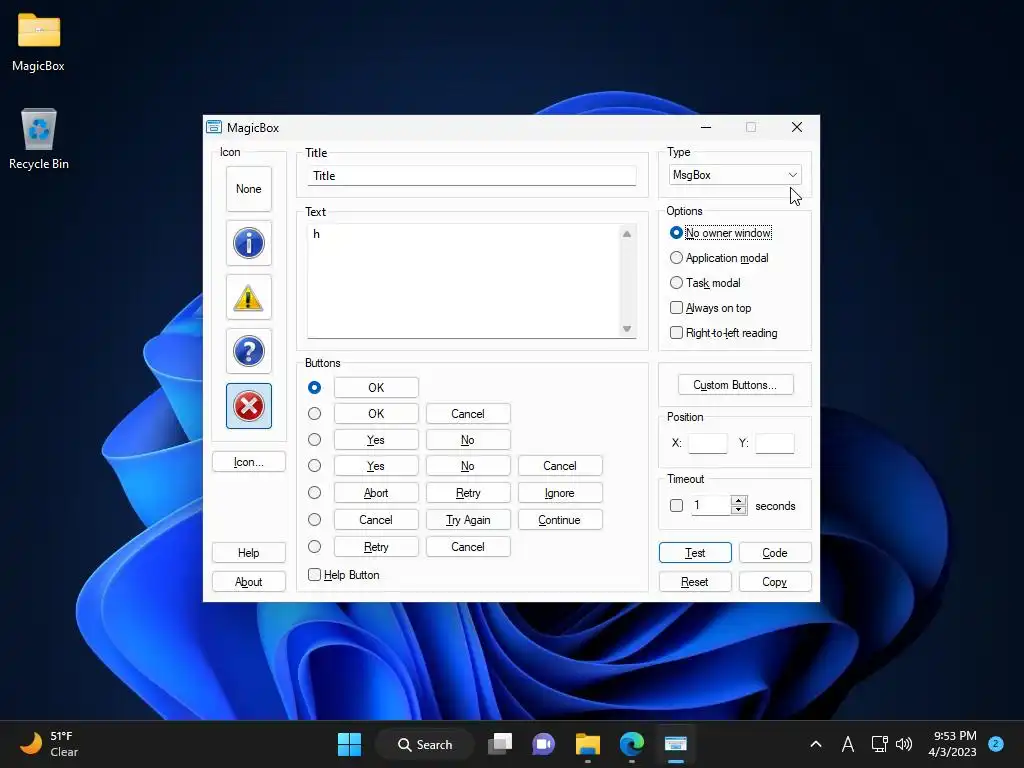Screen dimensions: 1024x768
Task: Click the Try Again button preview
Action: [468, 520]
